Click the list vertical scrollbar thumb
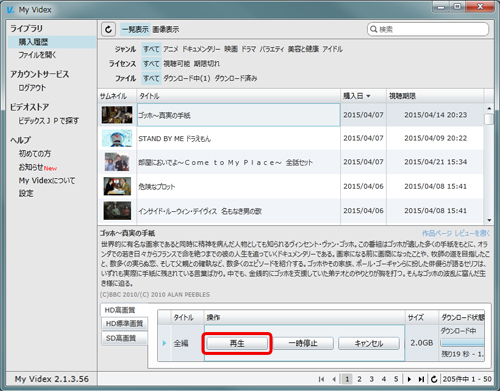Viewport: 500px width, 391px height. click(x=489, y=119)
